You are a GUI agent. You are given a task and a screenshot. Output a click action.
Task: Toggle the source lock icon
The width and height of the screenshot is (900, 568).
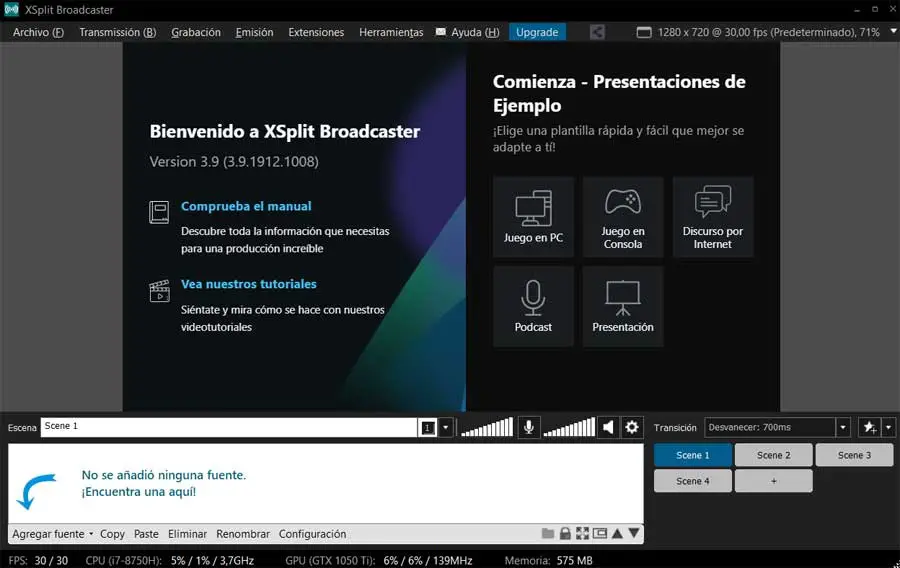pyautogui.click(x=565, y=534)
